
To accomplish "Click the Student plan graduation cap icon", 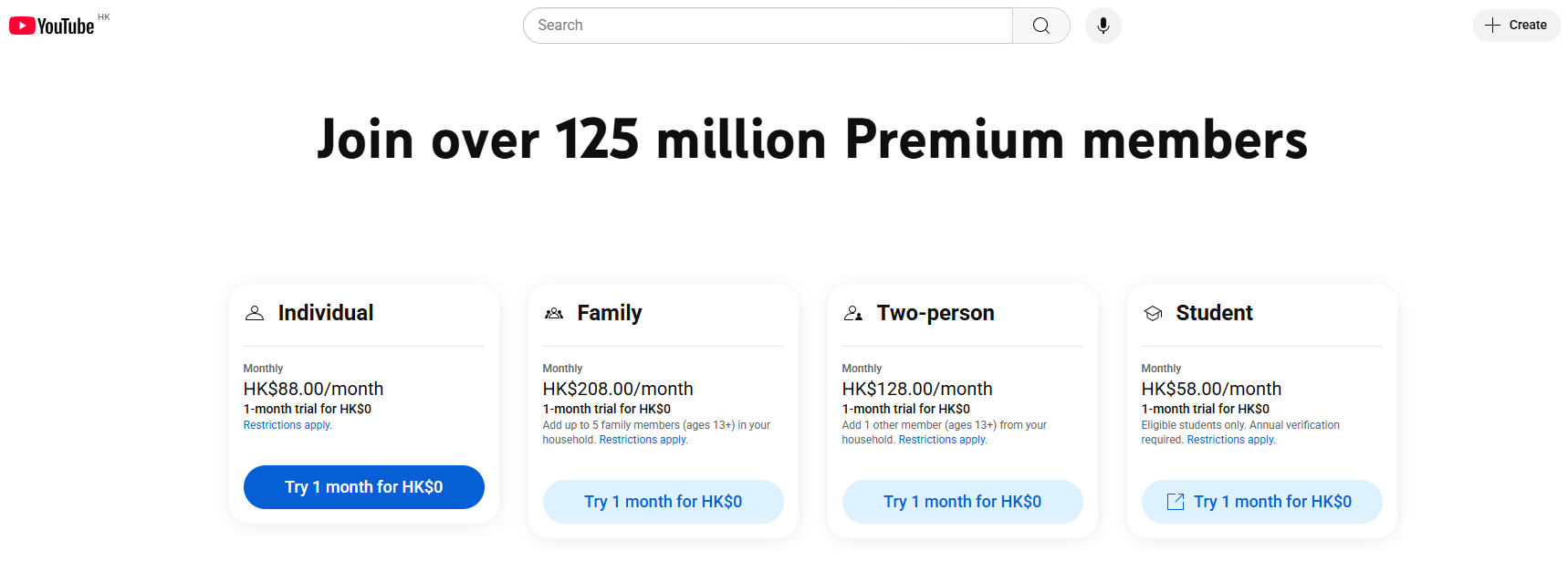I will coord(1153,313).
